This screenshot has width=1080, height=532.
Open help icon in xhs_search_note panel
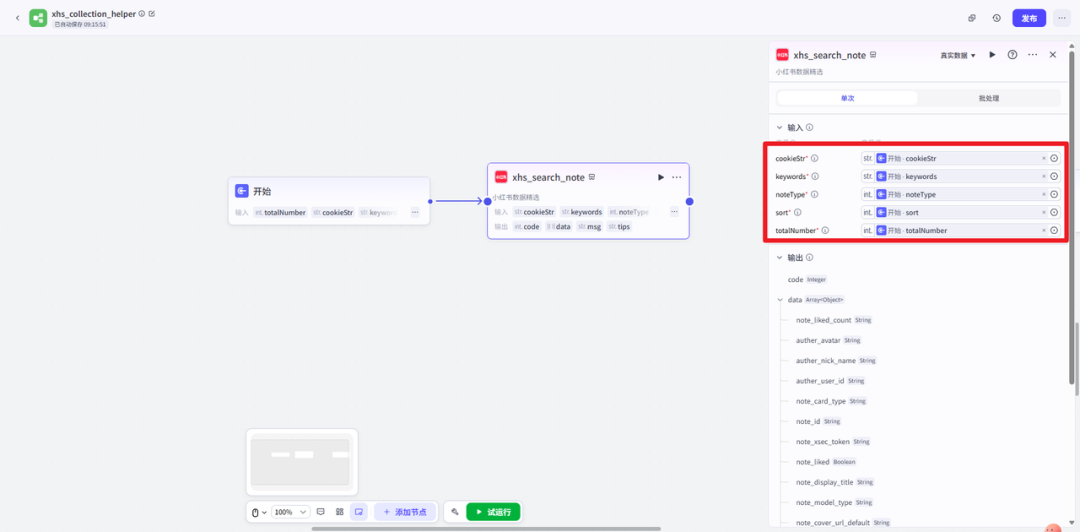1012,55
